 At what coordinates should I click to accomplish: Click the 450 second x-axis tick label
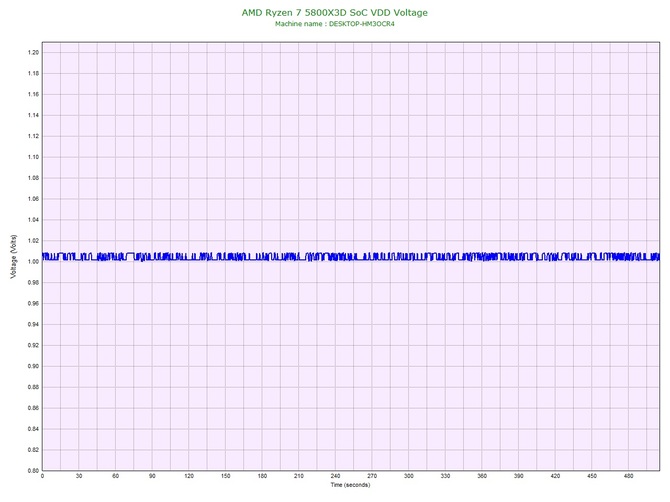point(592,476)
